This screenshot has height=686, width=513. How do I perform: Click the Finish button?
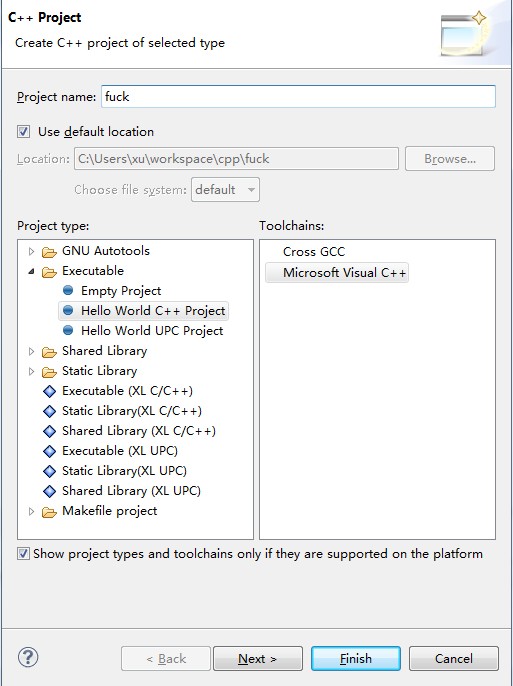click(356, 658)
